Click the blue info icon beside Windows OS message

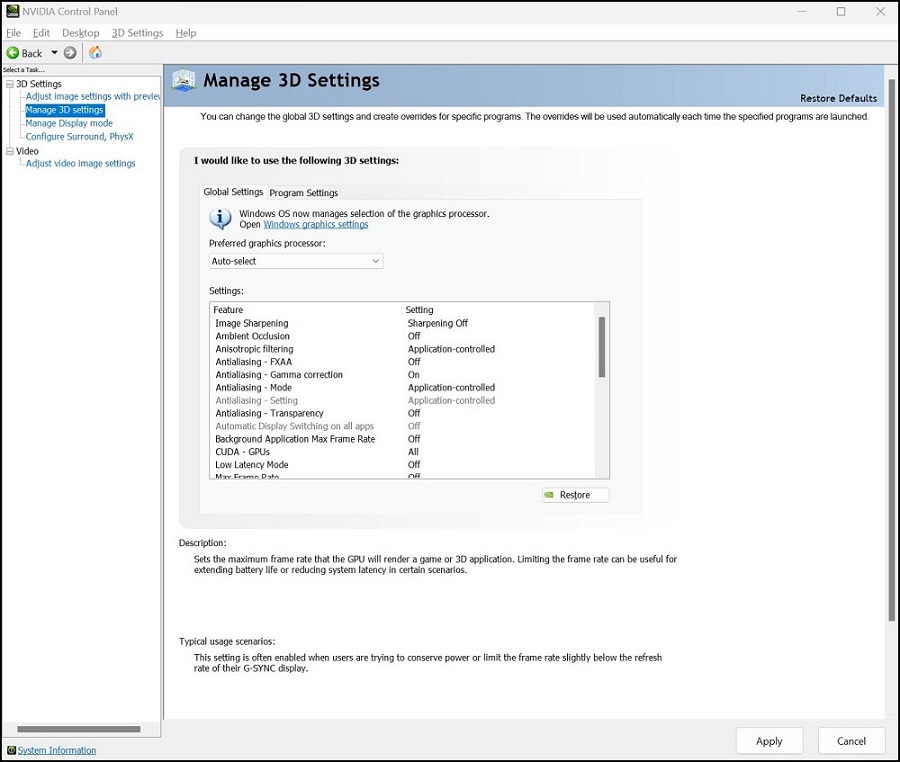pyautogui.click(x=220, y=218)
